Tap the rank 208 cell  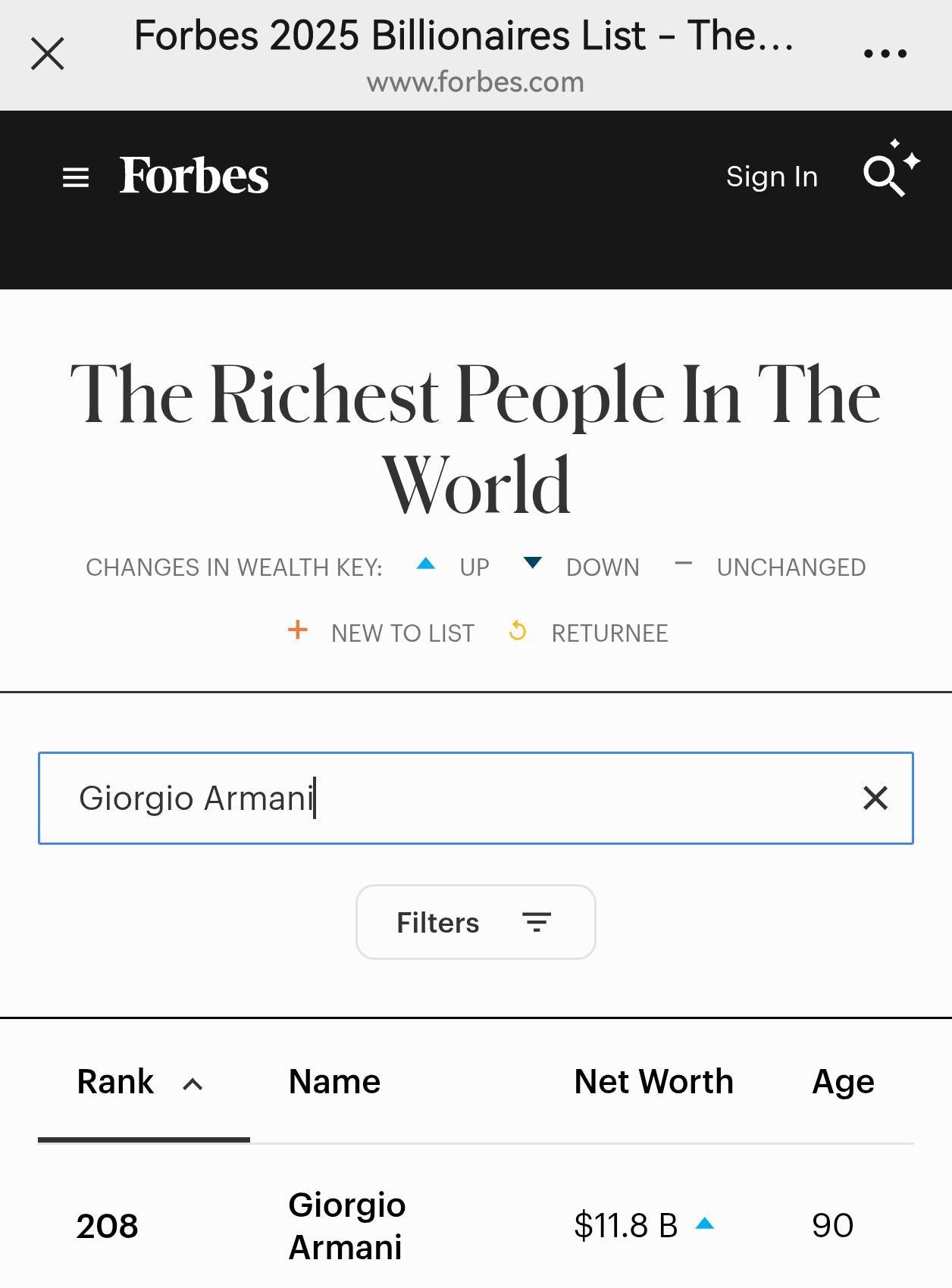(107, 1226)
